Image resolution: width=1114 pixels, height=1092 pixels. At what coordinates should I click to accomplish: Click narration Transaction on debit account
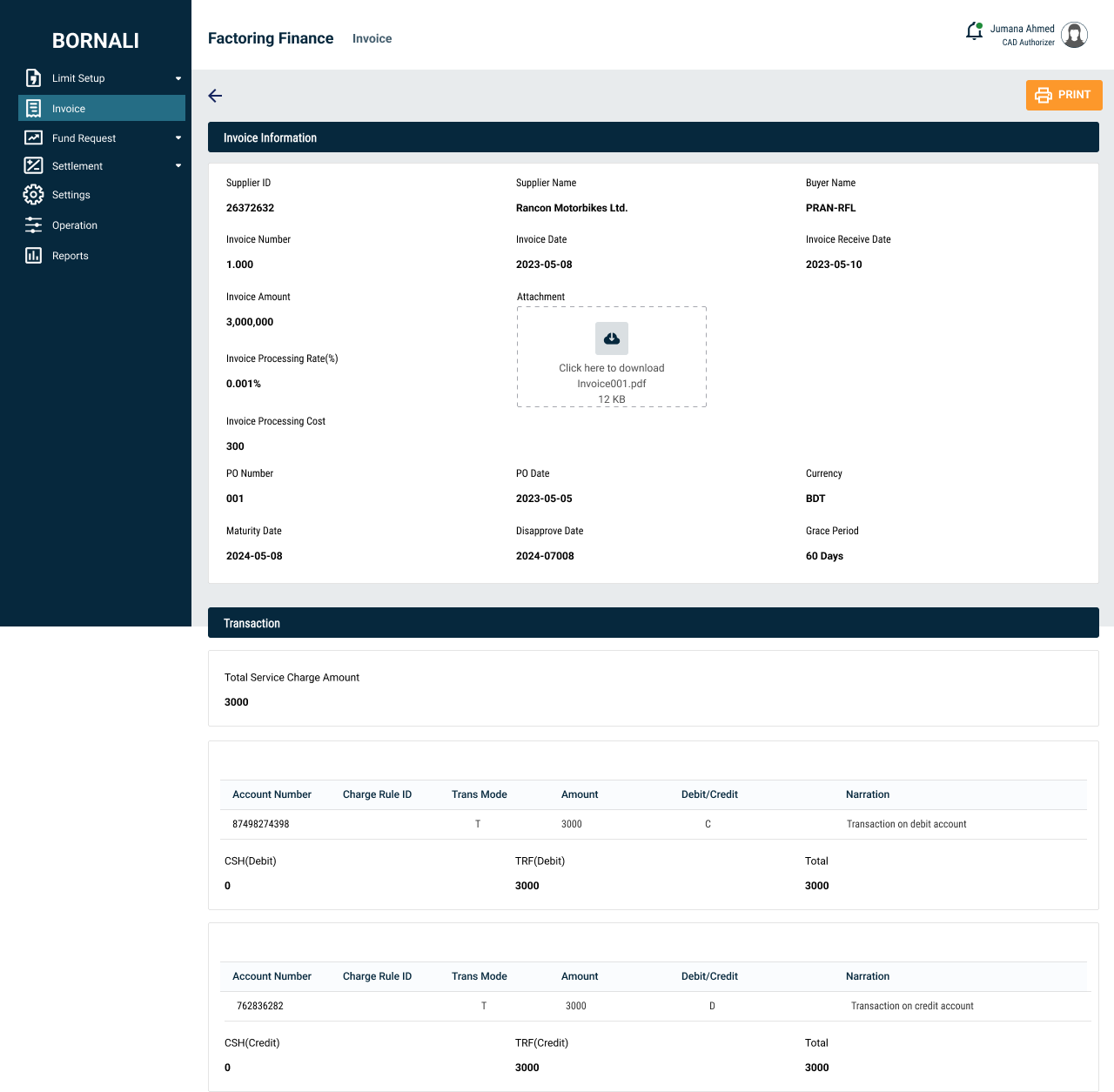point(907,824)
